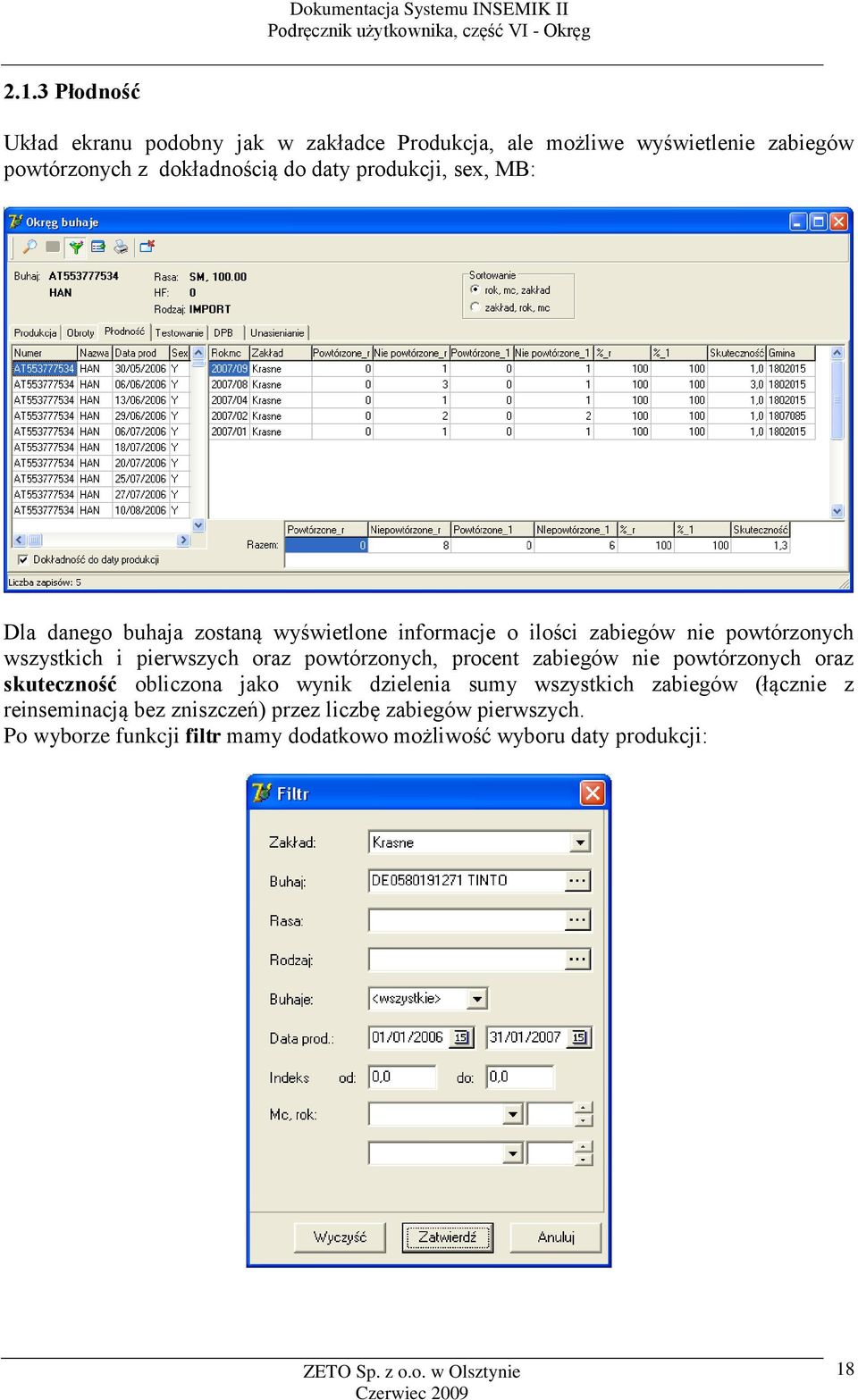Open the second month dropdown below Mc, rok
The width and height of the screenshot is (858, 1400).
pos(512,1153)
